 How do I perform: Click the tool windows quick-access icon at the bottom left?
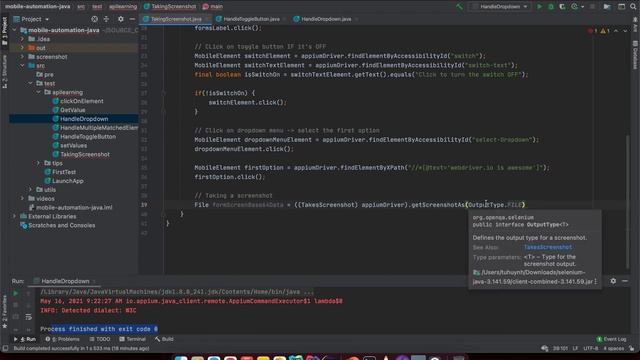[5, 348]
